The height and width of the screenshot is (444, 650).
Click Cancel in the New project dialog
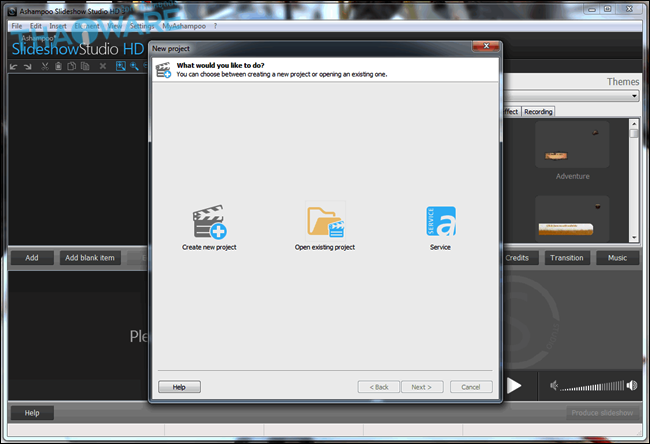(x=471, y=387)
